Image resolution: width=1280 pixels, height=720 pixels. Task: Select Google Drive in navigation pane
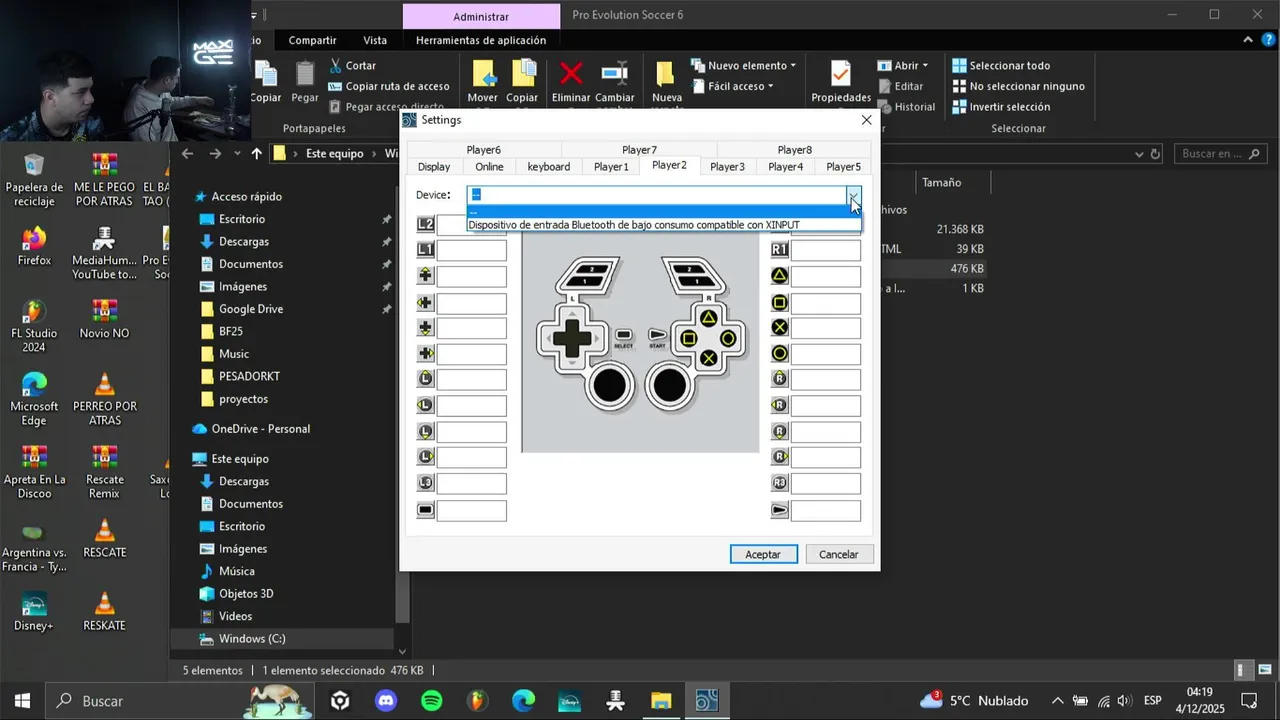pyautogui.click(x=251, y=309)
